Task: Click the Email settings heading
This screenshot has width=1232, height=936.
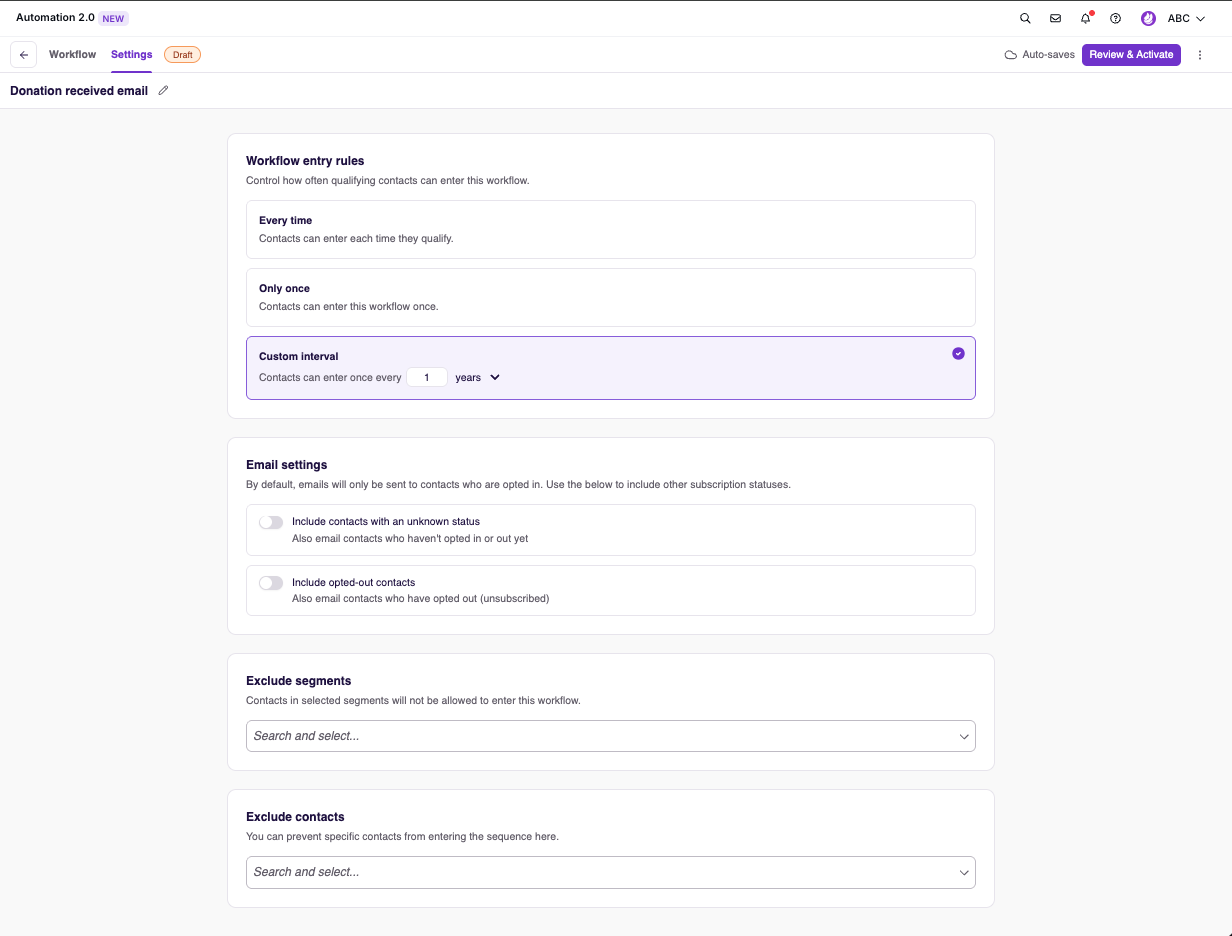Action: point(287,465)
